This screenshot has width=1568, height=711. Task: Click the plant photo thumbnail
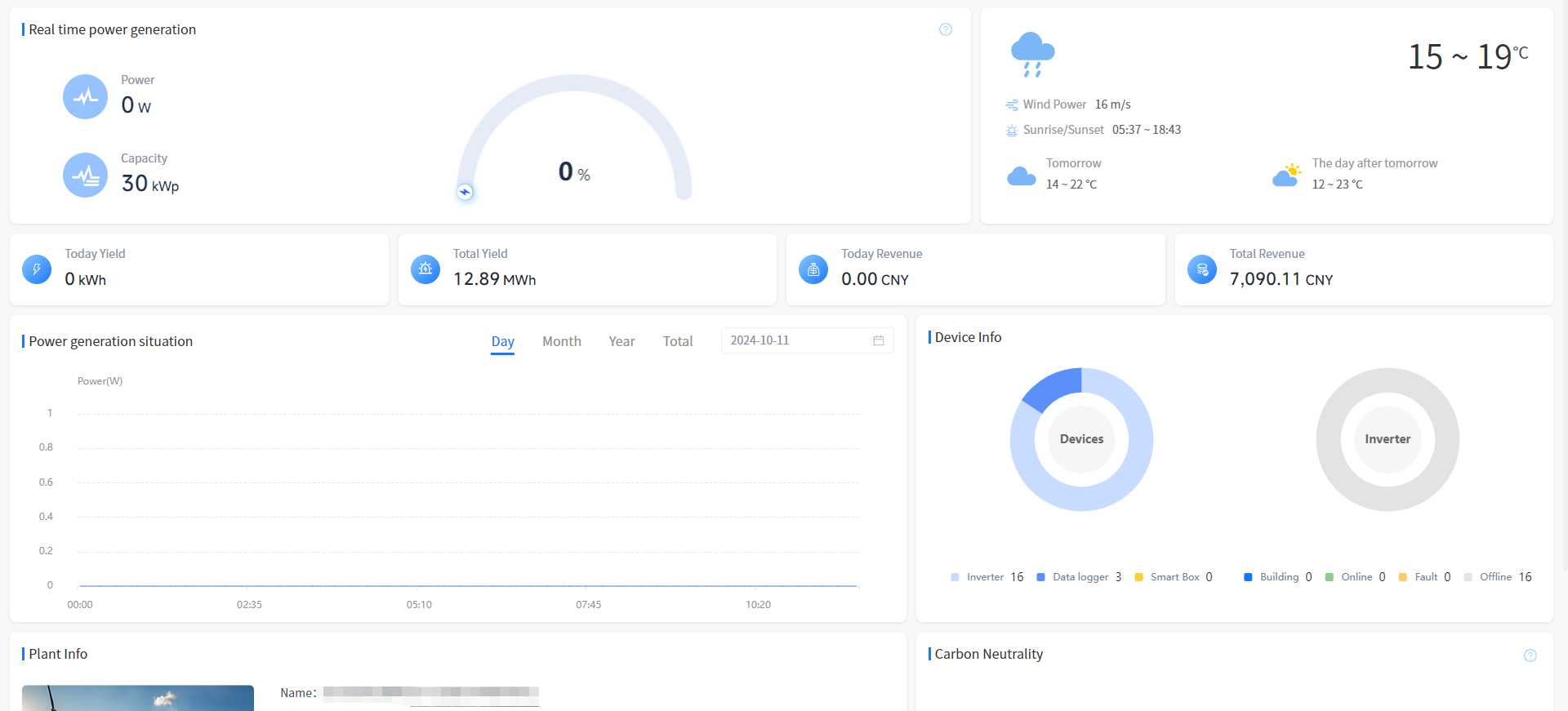138,698
